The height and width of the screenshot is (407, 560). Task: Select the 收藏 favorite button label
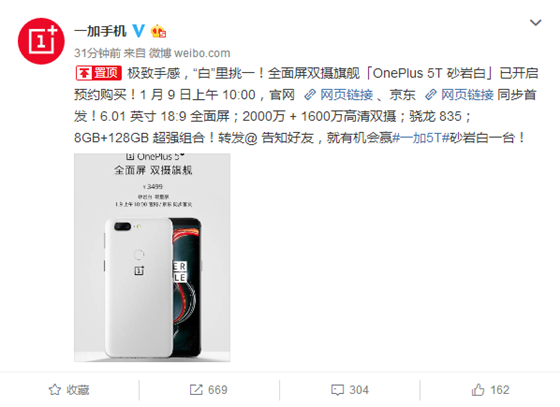[78, 390]
